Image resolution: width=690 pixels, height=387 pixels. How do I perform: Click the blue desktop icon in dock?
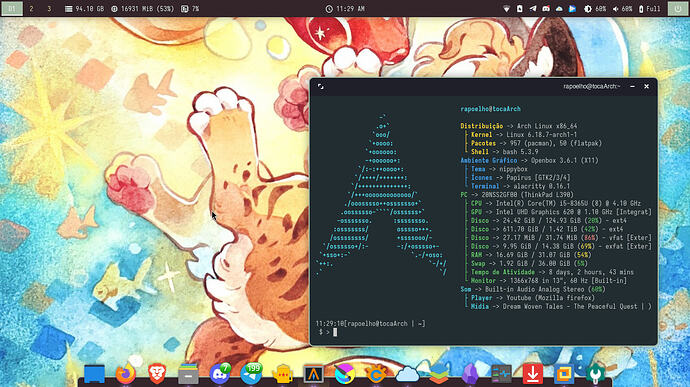point(94,374)
